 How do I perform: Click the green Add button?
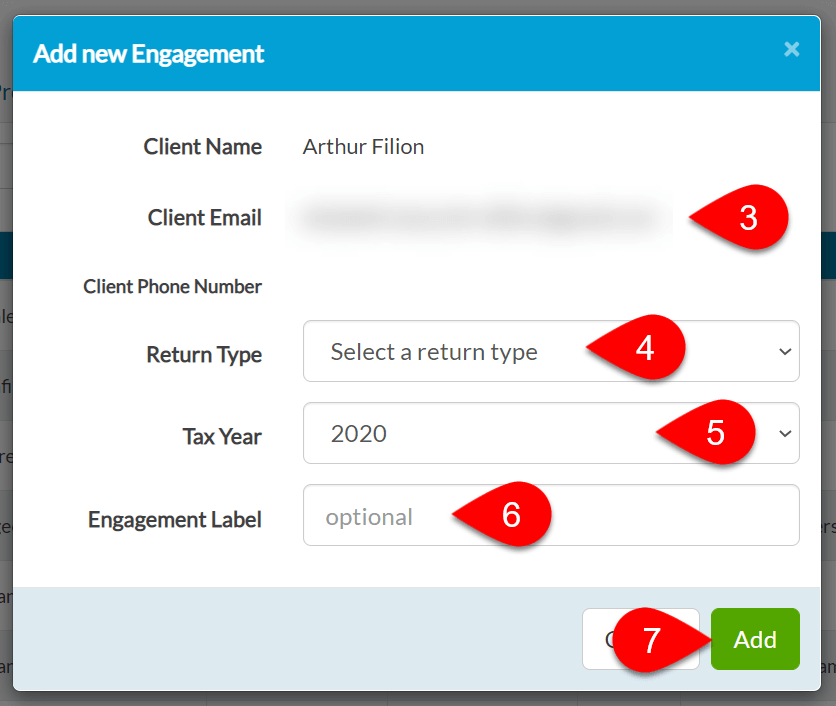[x=754, y=639]
